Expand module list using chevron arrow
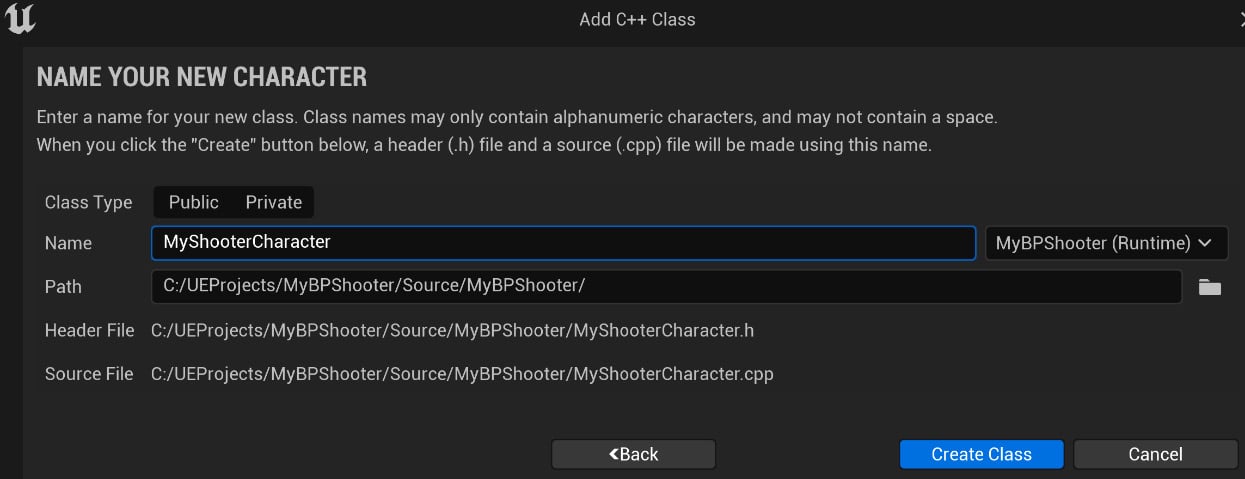Screen dimensions: 1245x479 pyautogui.click(x=1205, y=243)
